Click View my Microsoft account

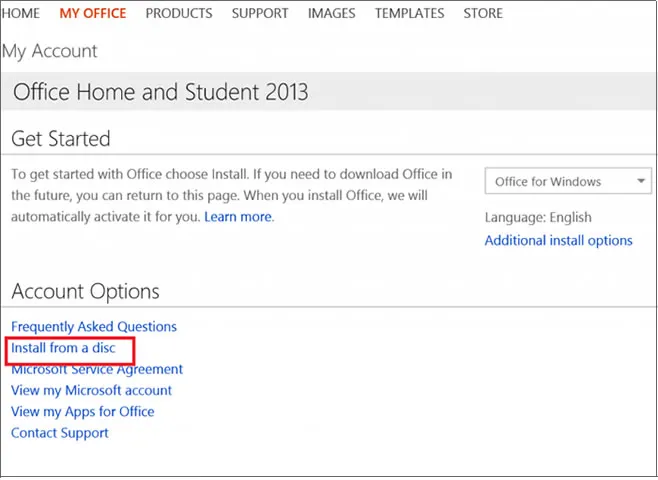[91, 391]
